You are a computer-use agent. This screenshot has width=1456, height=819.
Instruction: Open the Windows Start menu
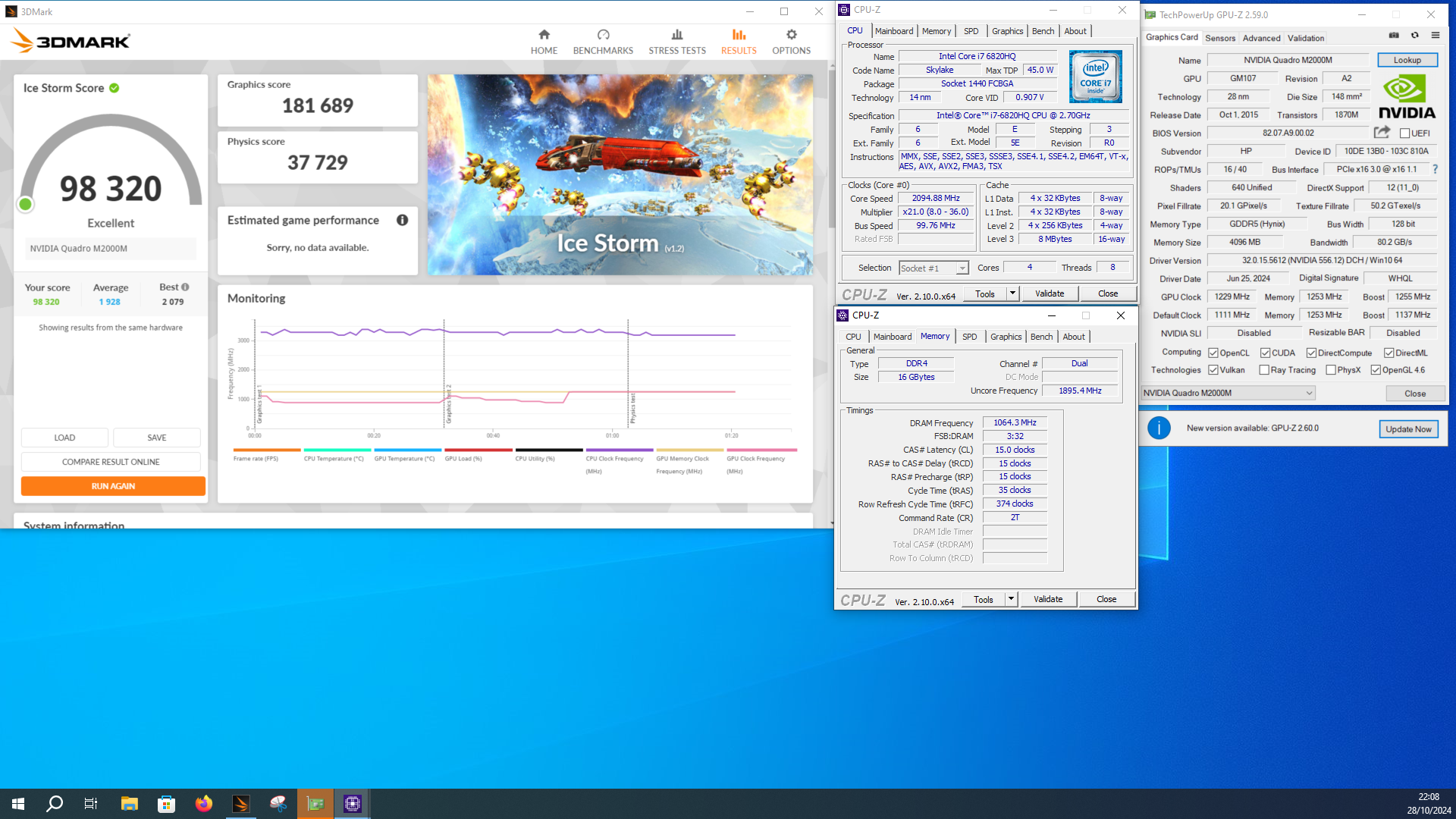(x=18, y=804)
